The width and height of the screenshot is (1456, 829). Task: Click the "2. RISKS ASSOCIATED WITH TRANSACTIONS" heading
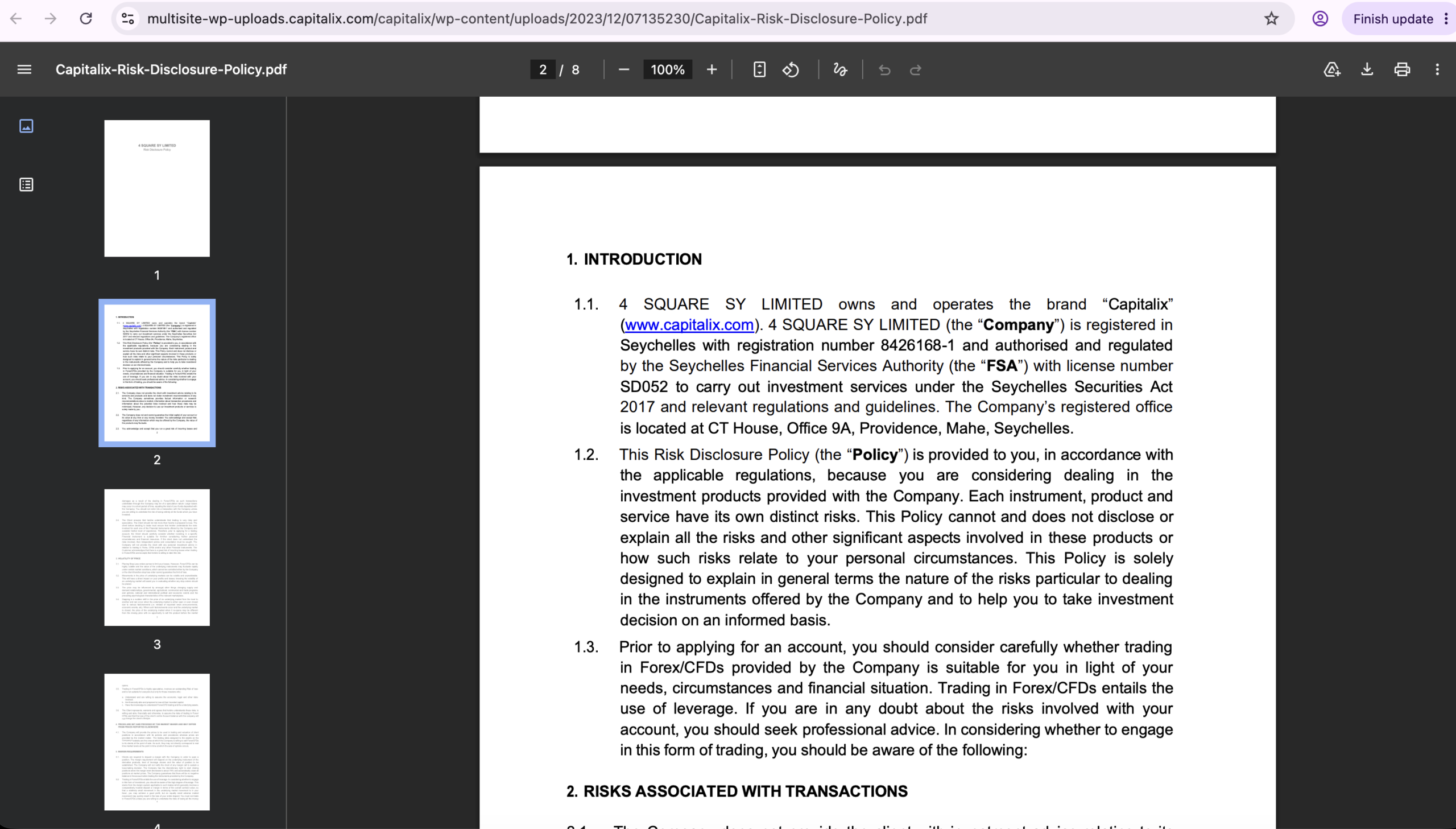click(x=737, y=791)
